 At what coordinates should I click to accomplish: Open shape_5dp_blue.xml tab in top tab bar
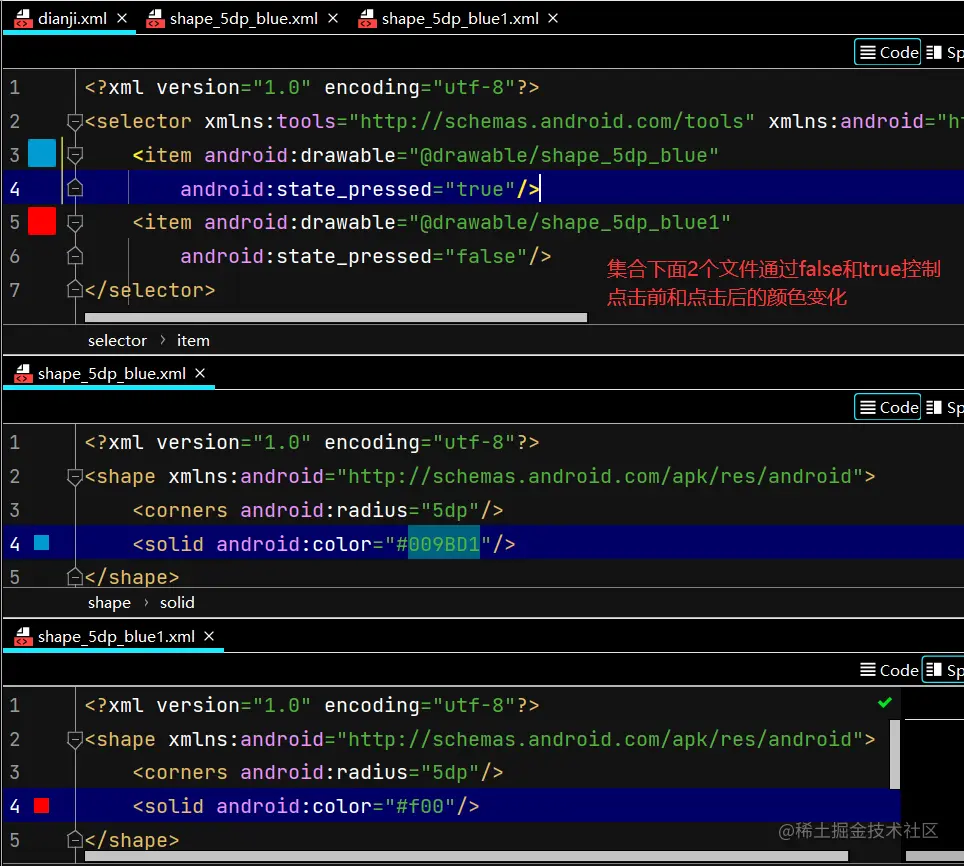pos(243,18)
